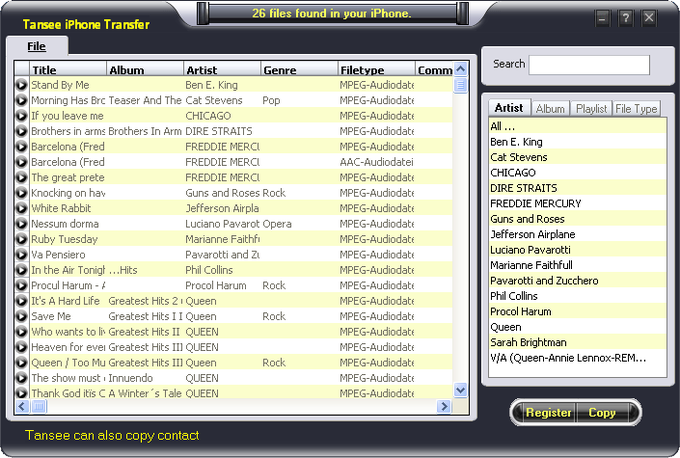Play the Morning Has Broken track
Screen dimensions: 680x458
(x=21, y=101)
